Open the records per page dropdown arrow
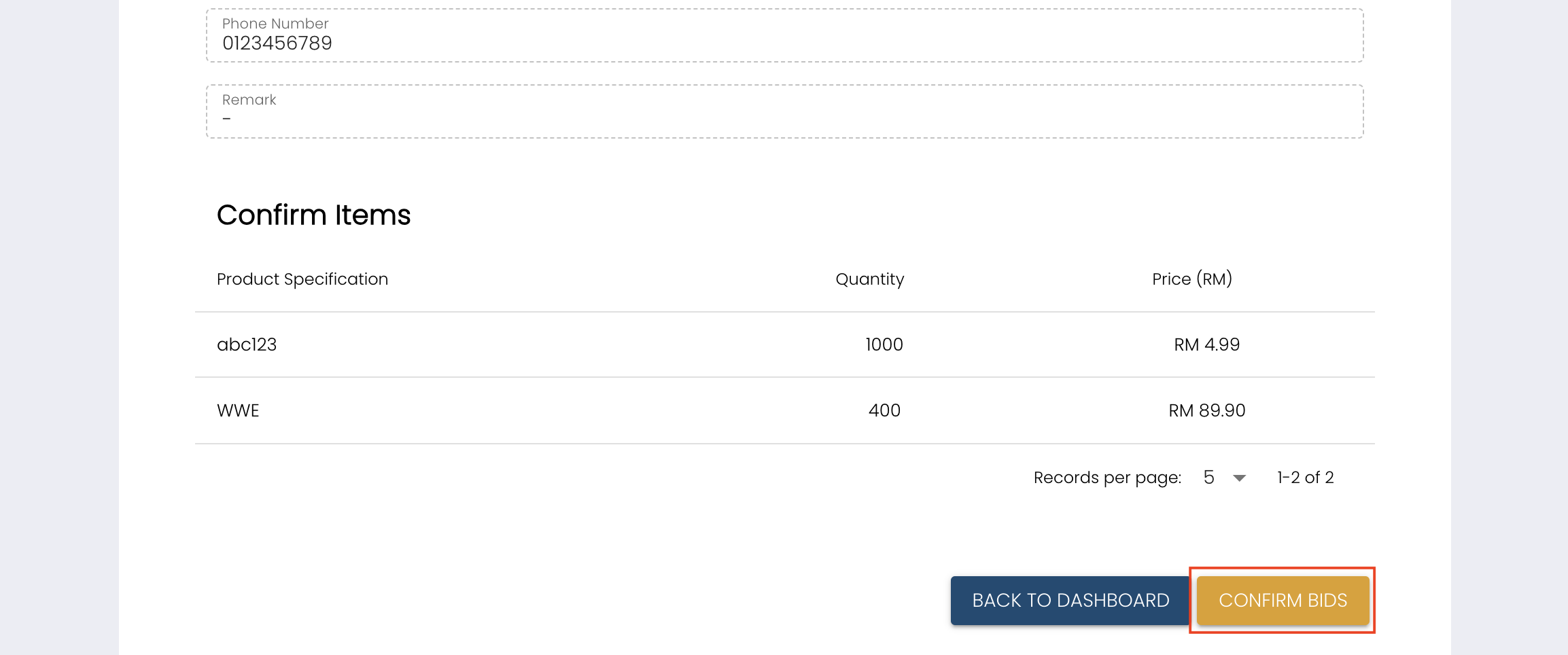The width and height of the screenshot is (1568, 655). click(1239, 478)
